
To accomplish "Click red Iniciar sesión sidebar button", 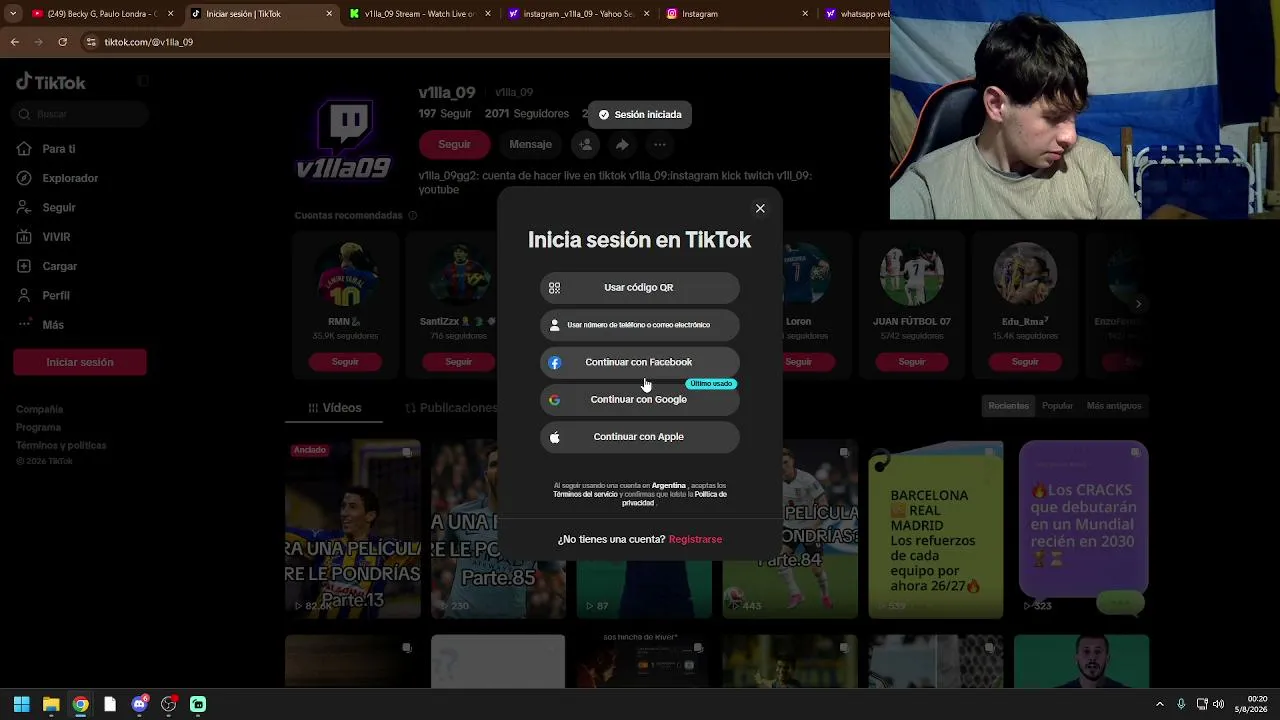I will click(x=80, y=362).
